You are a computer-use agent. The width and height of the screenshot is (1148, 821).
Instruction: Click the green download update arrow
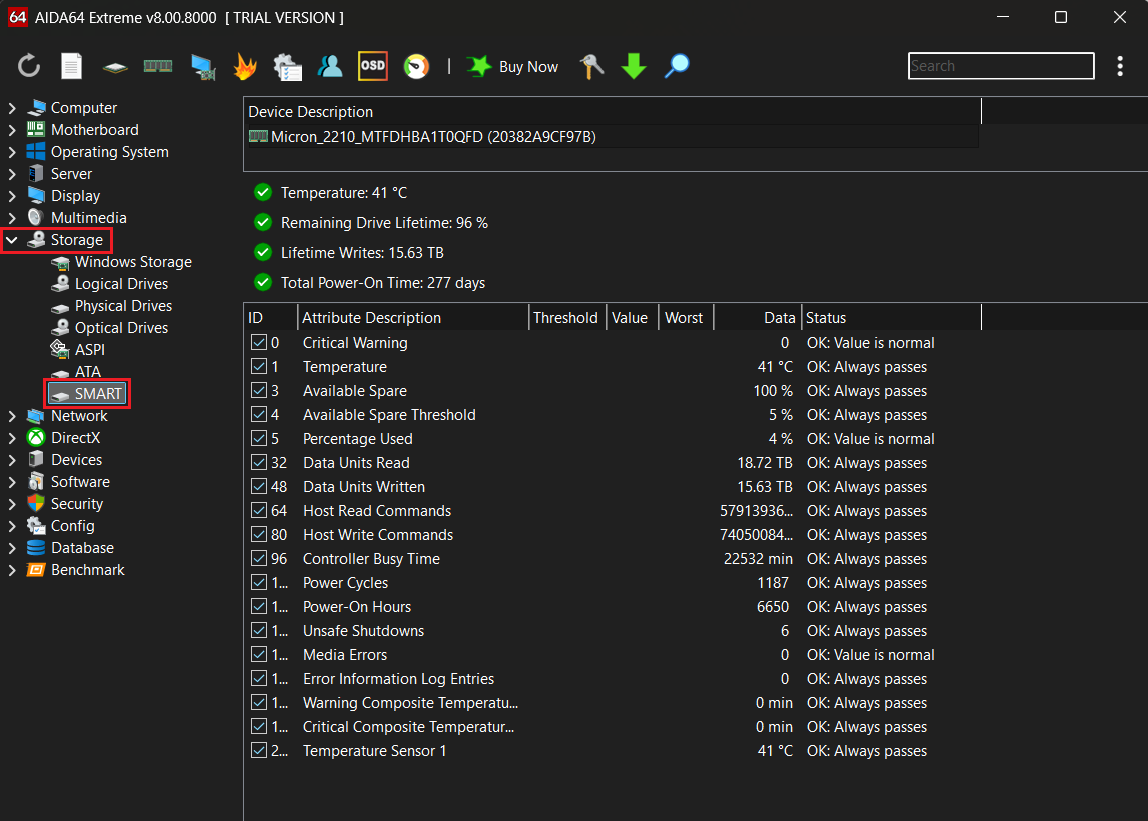point(633,66)
